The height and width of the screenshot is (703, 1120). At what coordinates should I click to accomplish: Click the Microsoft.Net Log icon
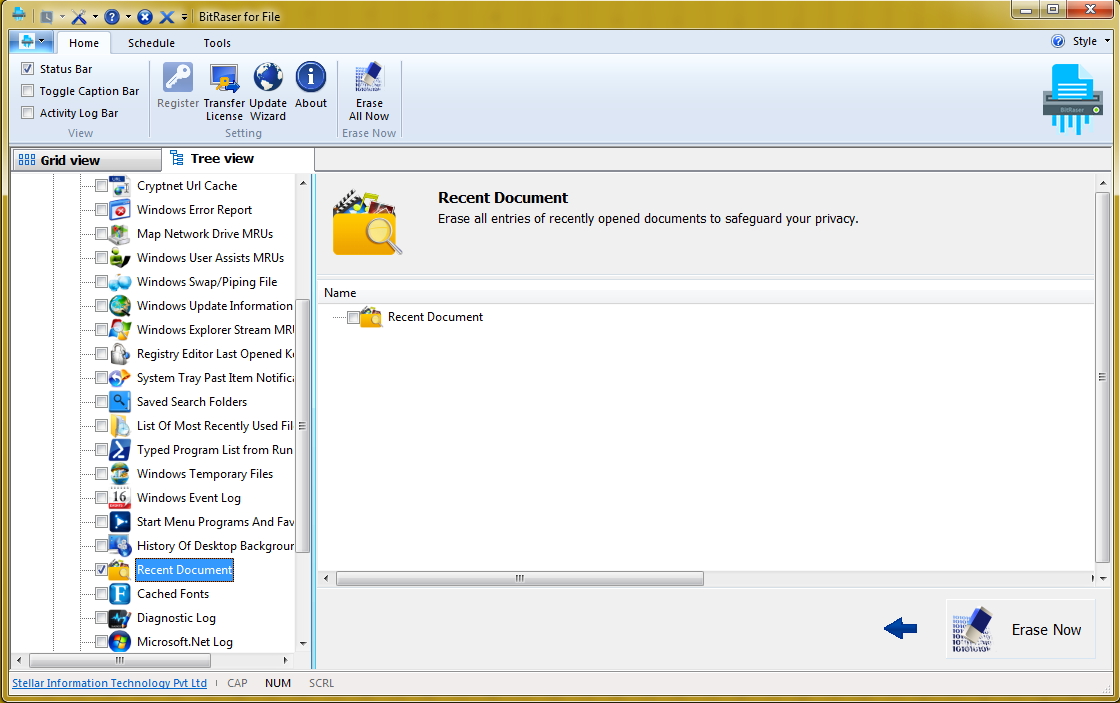point(120,642)
